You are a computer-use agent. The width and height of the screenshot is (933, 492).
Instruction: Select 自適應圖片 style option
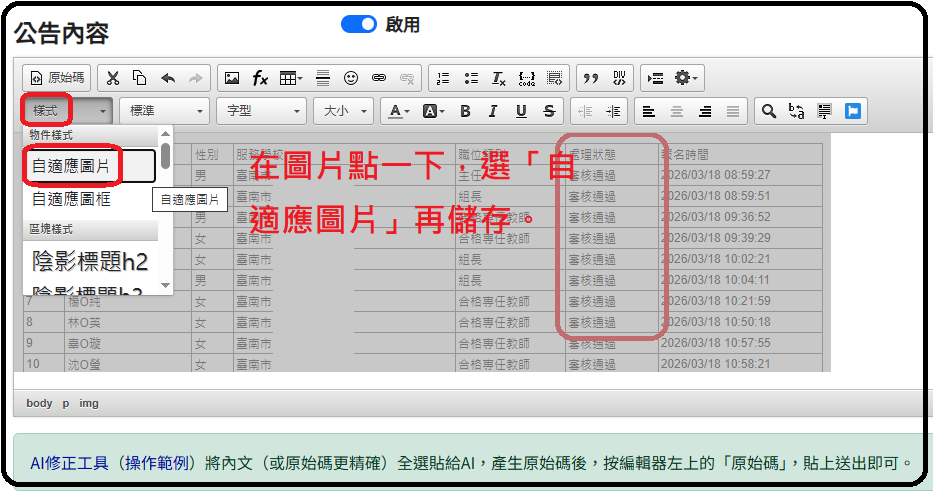pyautogui.click(x=72, y=167)
